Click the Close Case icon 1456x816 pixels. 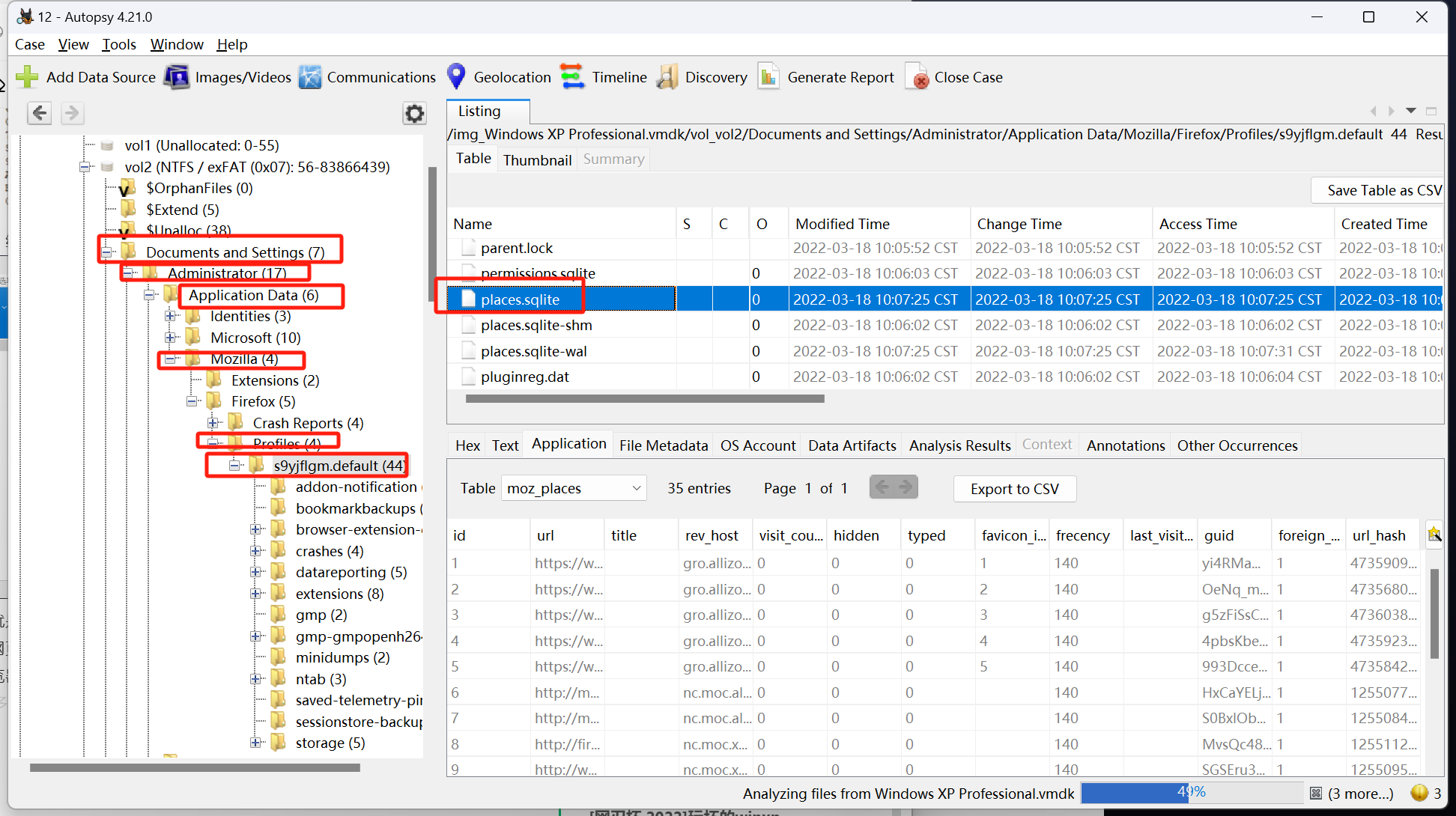coord(918,77)
